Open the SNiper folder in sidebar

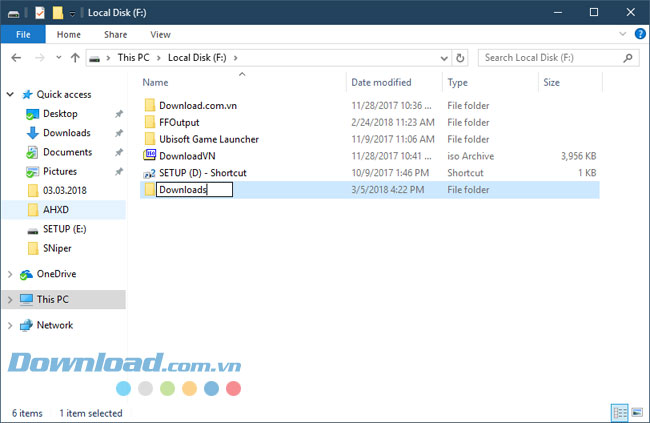click(57, 248)
